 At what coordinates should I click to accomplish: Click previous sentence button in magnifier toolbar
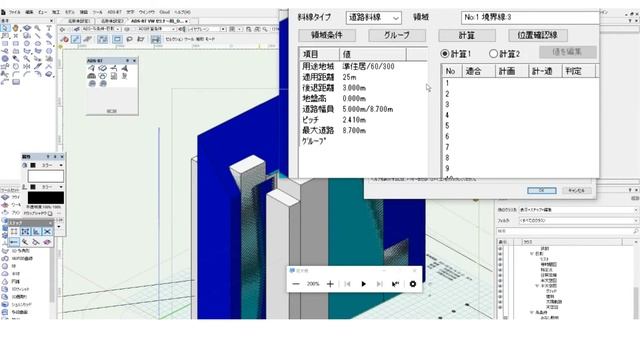(347, 284)
